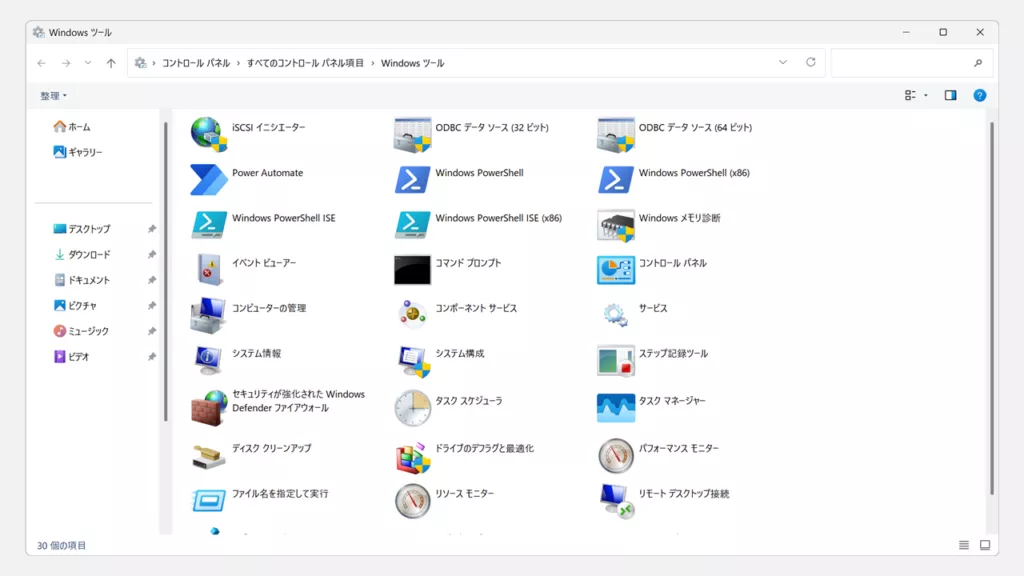
Task: Select the イベント ビューアー icon
Action: [209, 269]
